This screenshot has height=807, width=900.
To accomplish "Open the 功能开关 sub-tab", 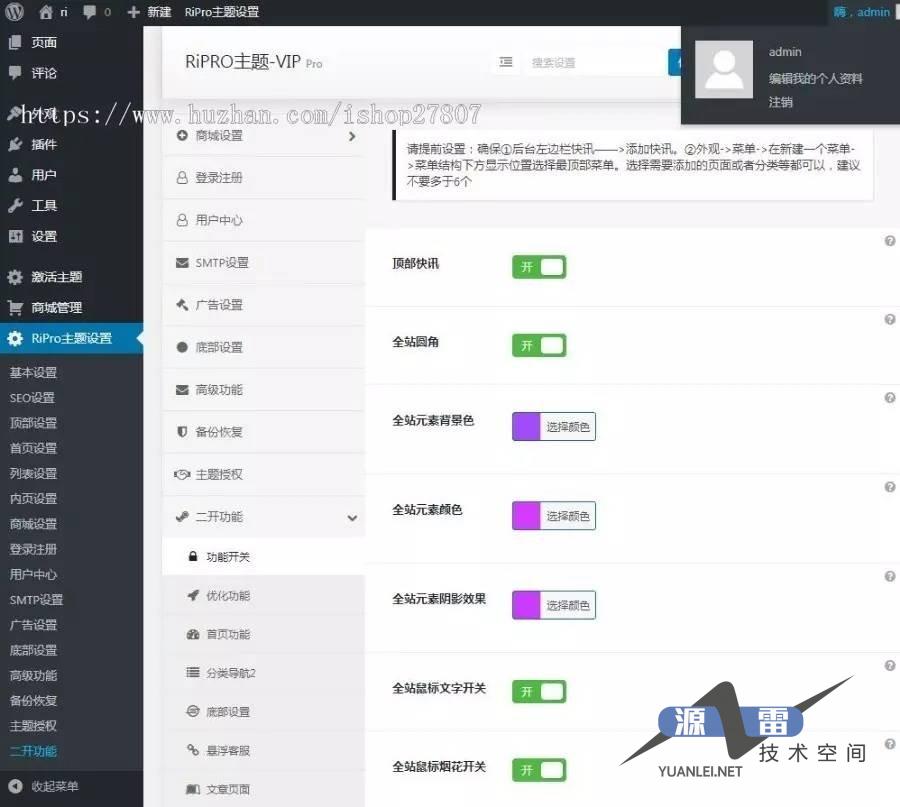I will pos(263,557).
